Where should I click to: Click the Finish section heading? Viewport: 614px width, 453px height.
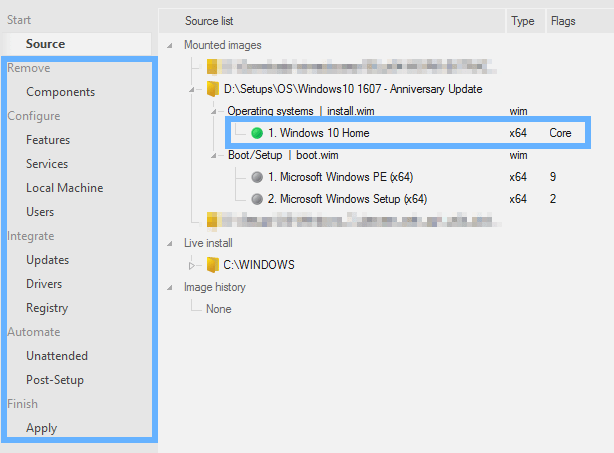(22, 404)
